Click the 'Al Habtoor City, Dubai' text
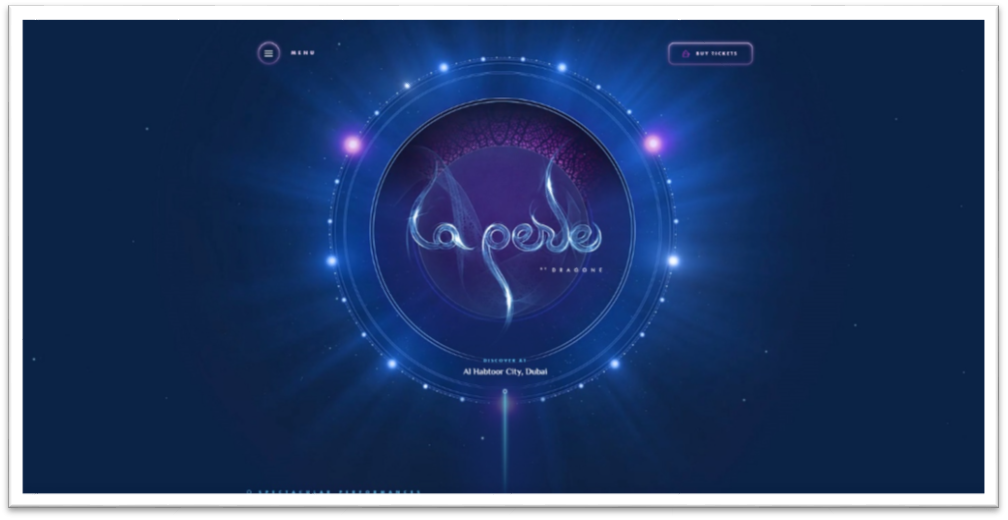Screen dimensions: 1008x520 point(505,372)
